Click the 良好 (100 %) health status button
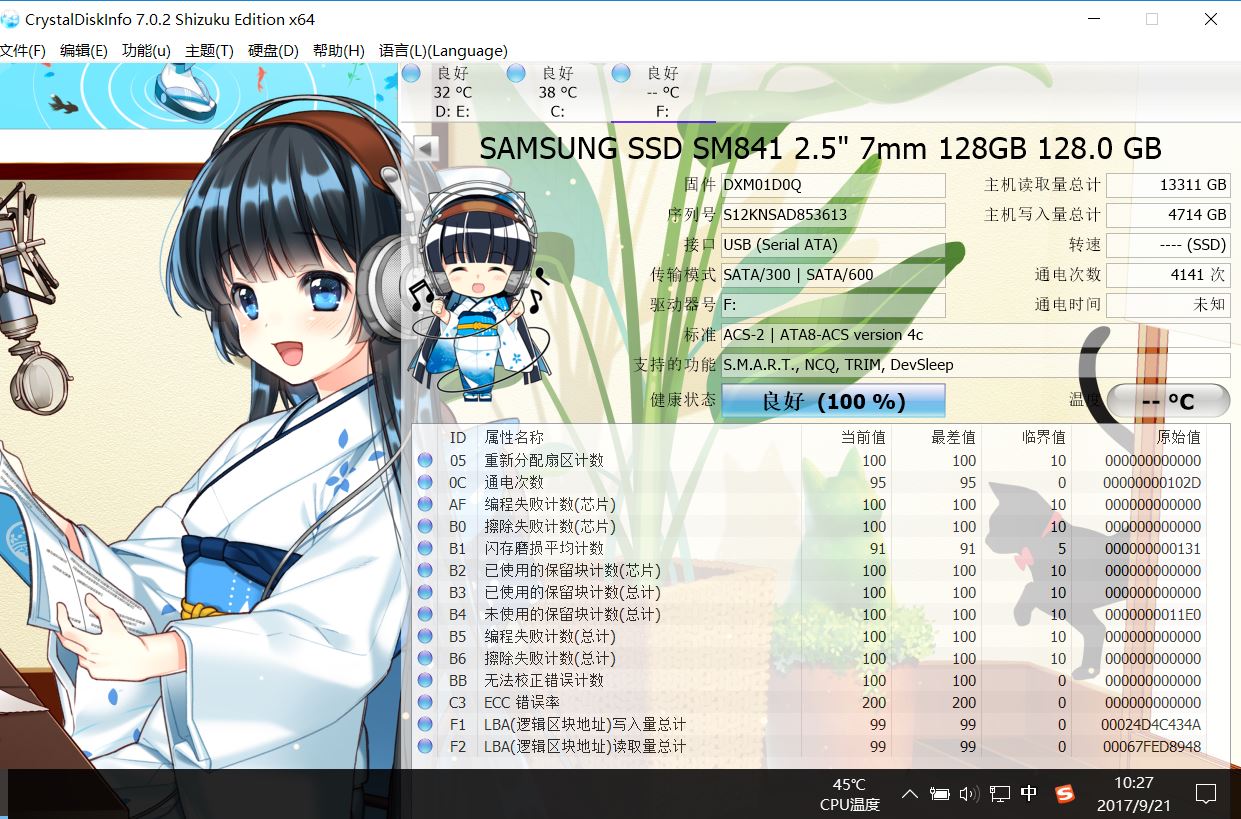The image size is (1241, 819). point(833,401)
